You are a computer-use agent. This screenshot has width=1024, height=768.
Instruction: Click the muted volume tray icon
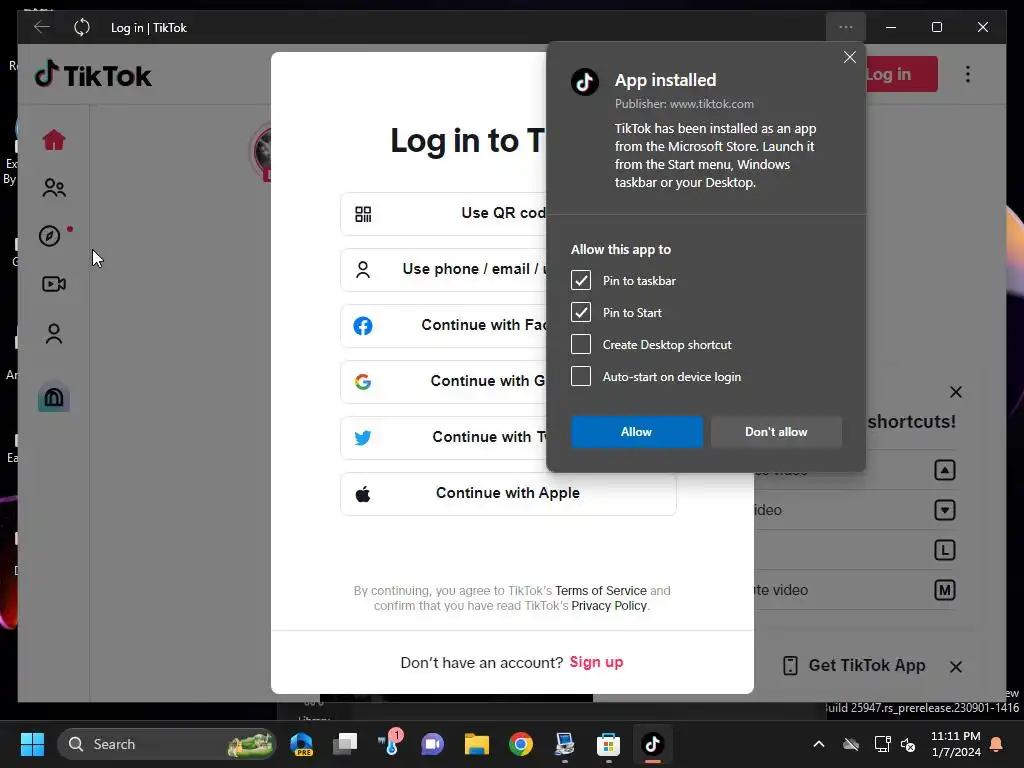click(x=908, y=744)
